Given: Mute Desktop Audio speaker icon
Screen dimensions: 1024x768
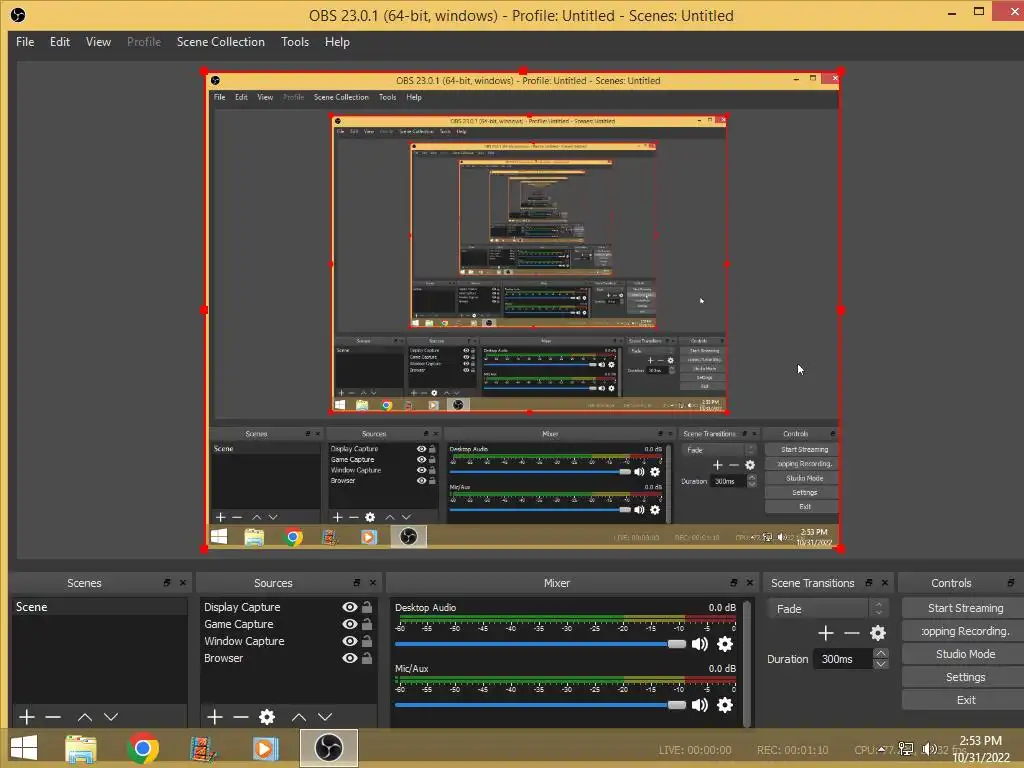Looking at the screenshot, I should point(699,644).
